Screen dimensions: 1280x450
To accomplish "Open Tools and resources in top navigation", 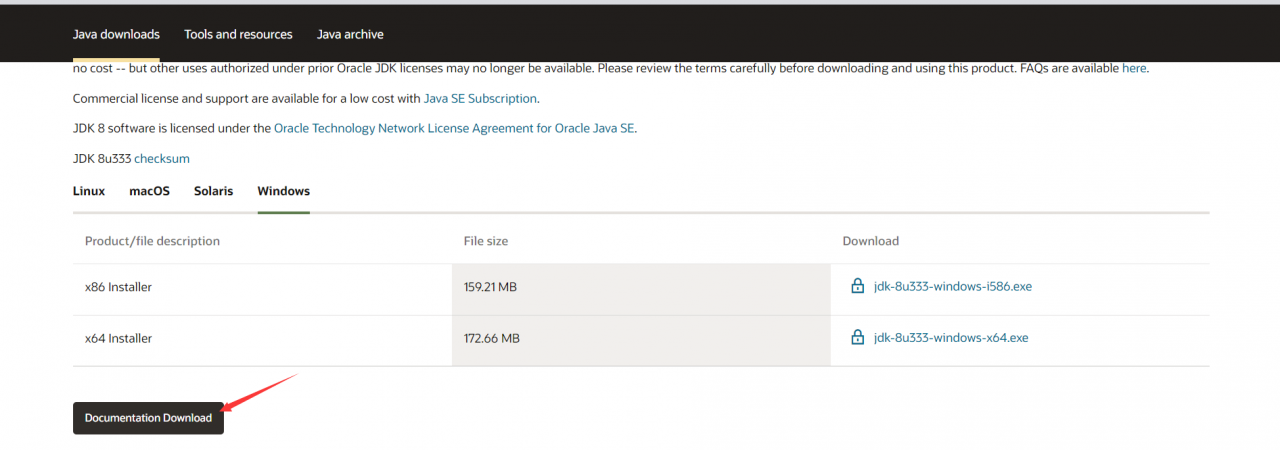I will pos(238,34).
